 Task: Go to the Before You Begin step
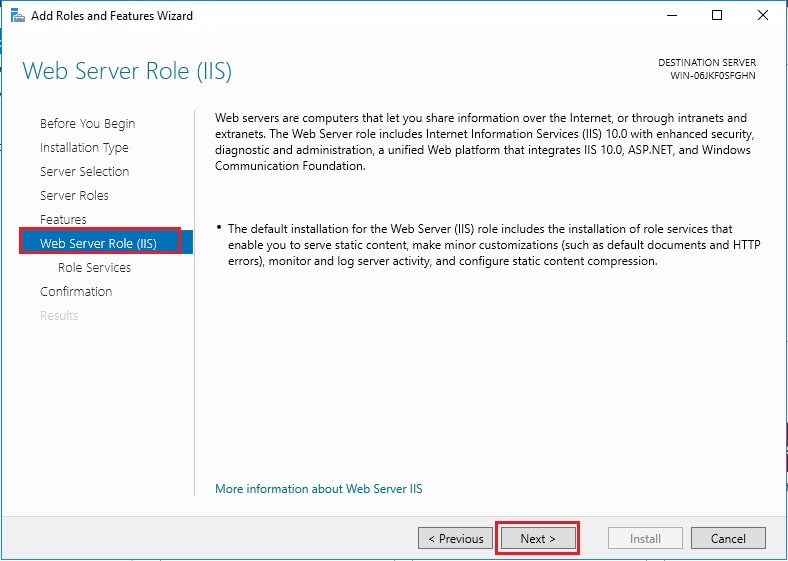pyautogui.click(x=87, y=124)
